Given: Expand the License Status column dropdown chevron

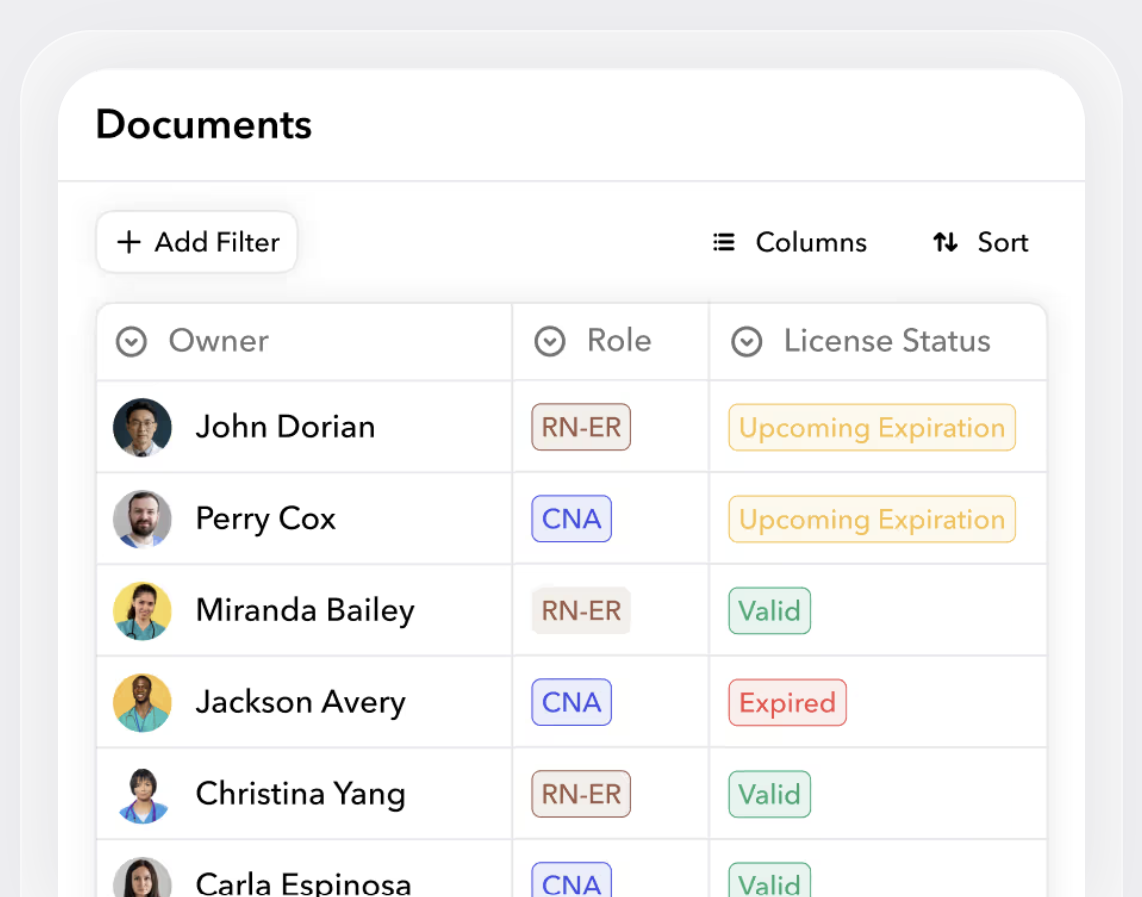Looking at the screenshot, I should click(x=747, y=341).
